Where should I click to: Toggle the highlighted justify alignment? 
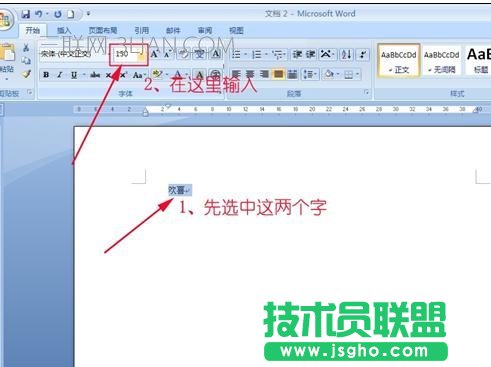(278, 74)
